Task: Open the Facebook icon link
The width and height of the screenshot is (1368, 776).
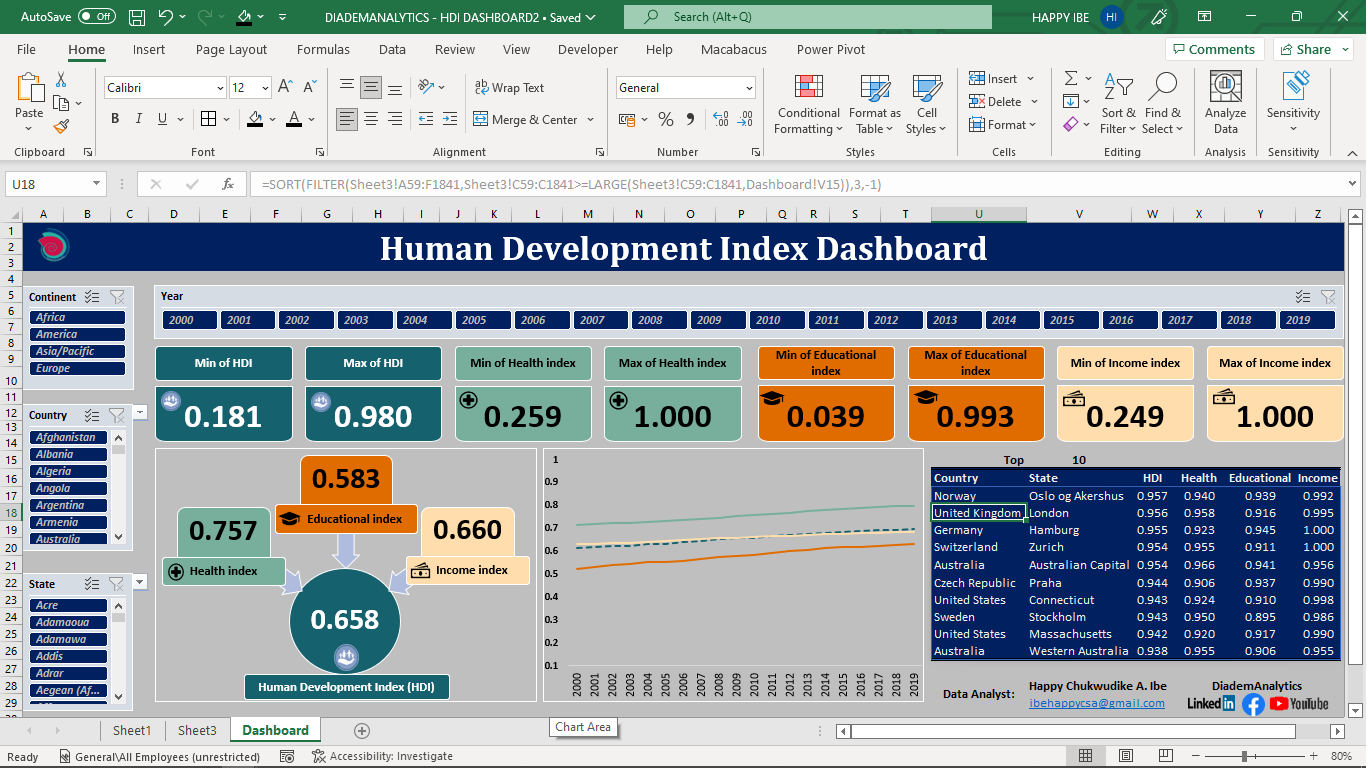Action: 1253,704
